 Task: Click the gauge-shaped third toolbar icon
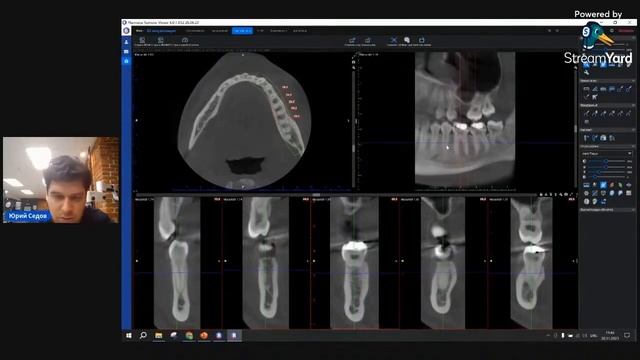pos(185,40)
